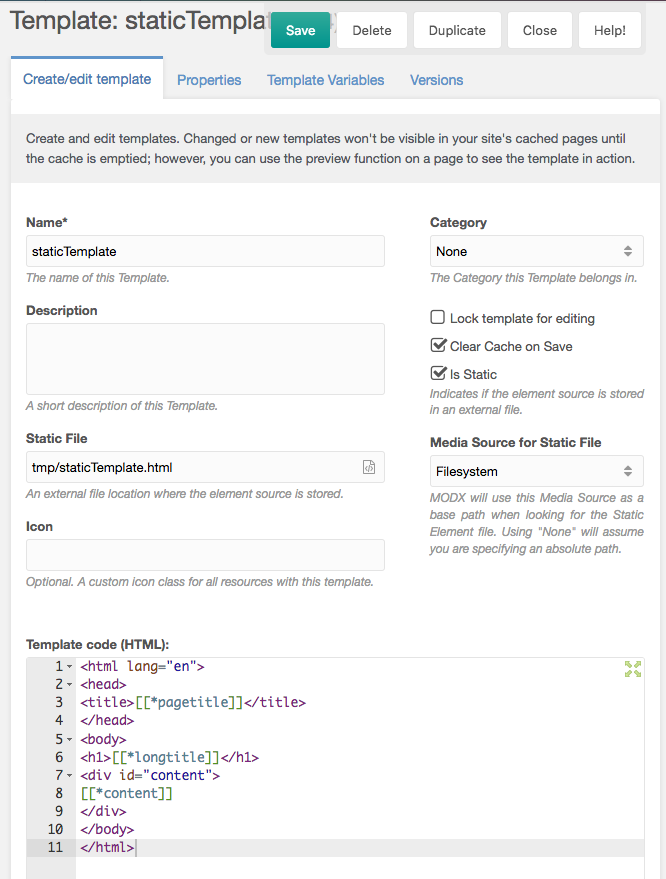Image resolution: width=666 pixels, height=879 pixels.
Task: Collapse the head tag fold on line 2
Action: 70,685
